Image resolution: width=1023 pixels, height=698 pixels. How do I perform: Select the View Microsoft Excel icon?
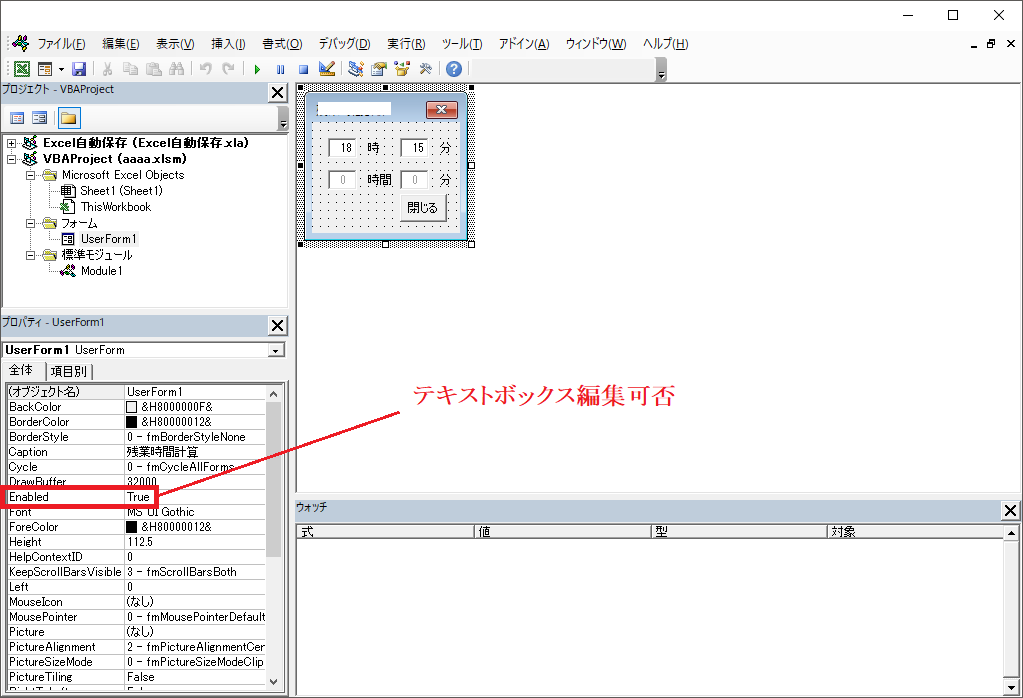(21, 68)
